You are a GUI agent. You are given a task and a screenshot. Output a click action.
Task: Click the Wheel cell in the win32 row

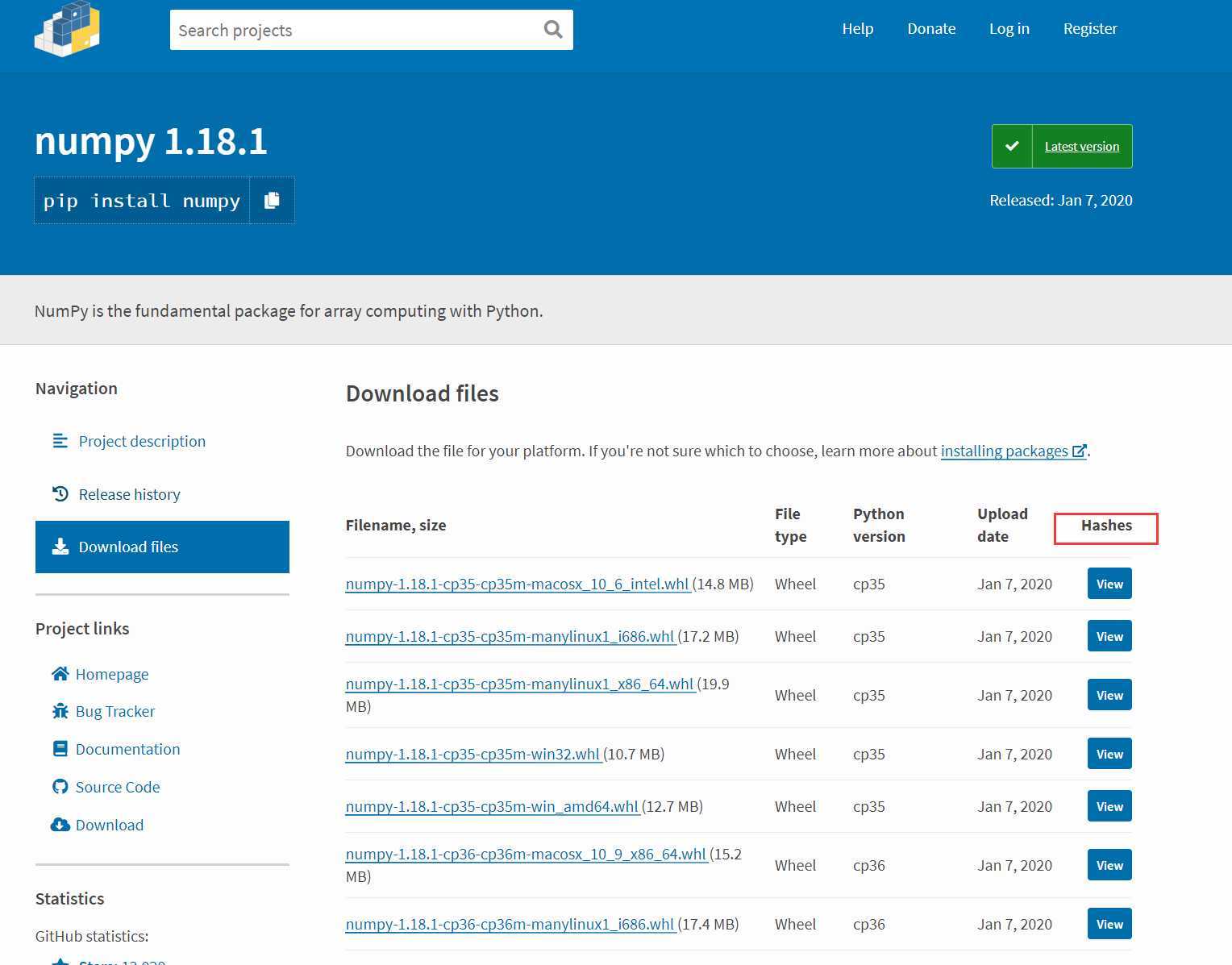(x=795, y=754)
